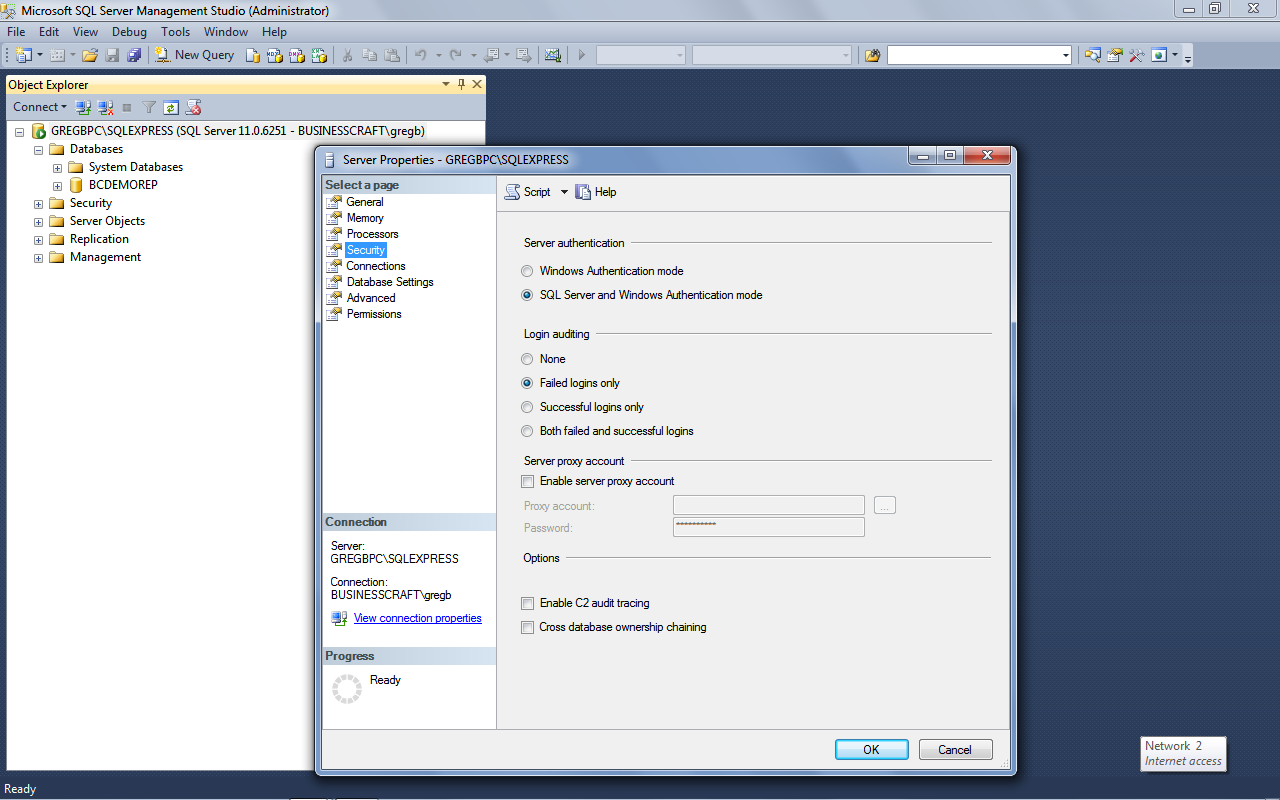1280x800 pixels.
Task: Click OK in Server Properties dialog
Action: click(871, 749)
